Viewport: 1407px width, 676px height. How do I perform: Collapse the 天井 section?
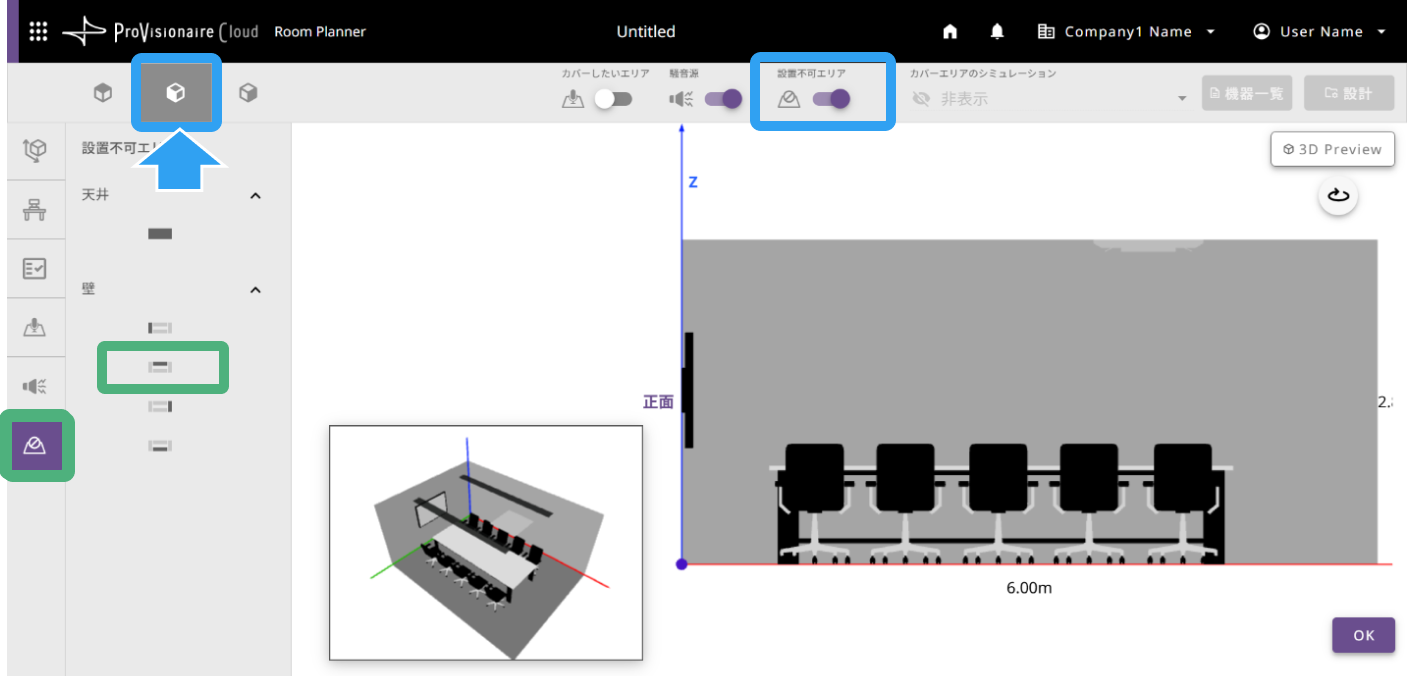255,196
